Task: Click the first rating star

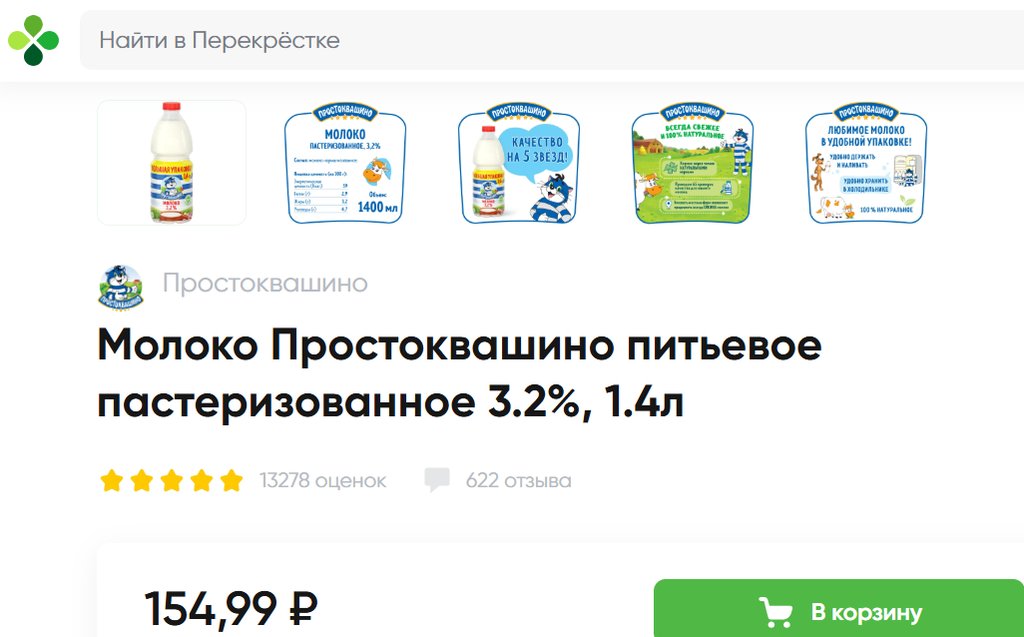Action: tap(112, 481)
